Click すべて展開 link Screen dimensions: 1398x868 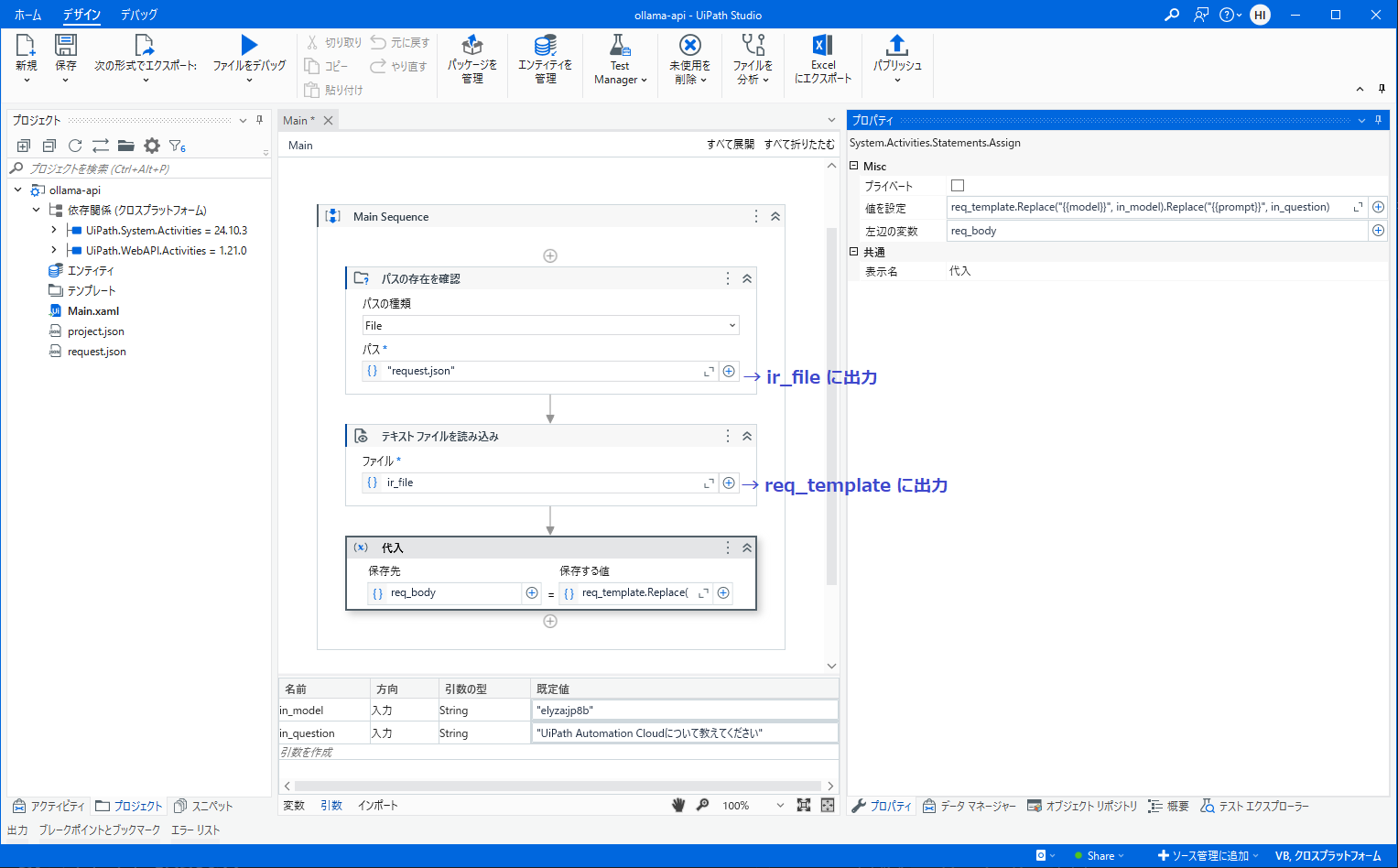tap(730, 145)
